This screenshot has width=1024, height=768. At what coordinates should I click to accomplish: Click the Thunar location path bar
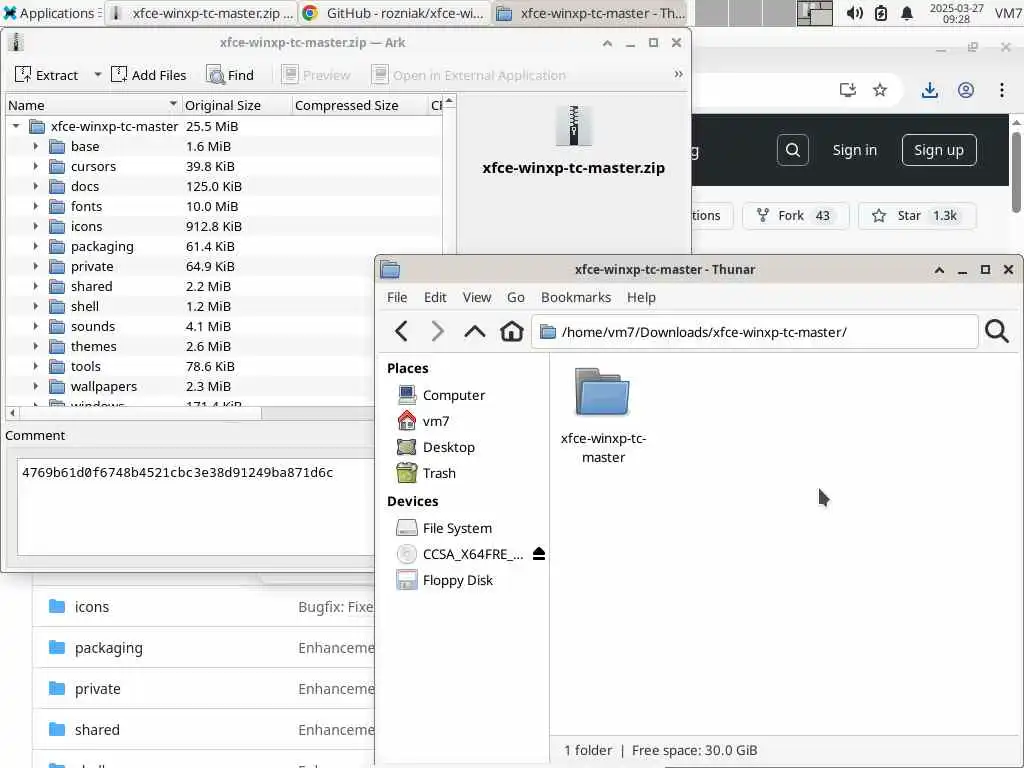click(754, 332)
